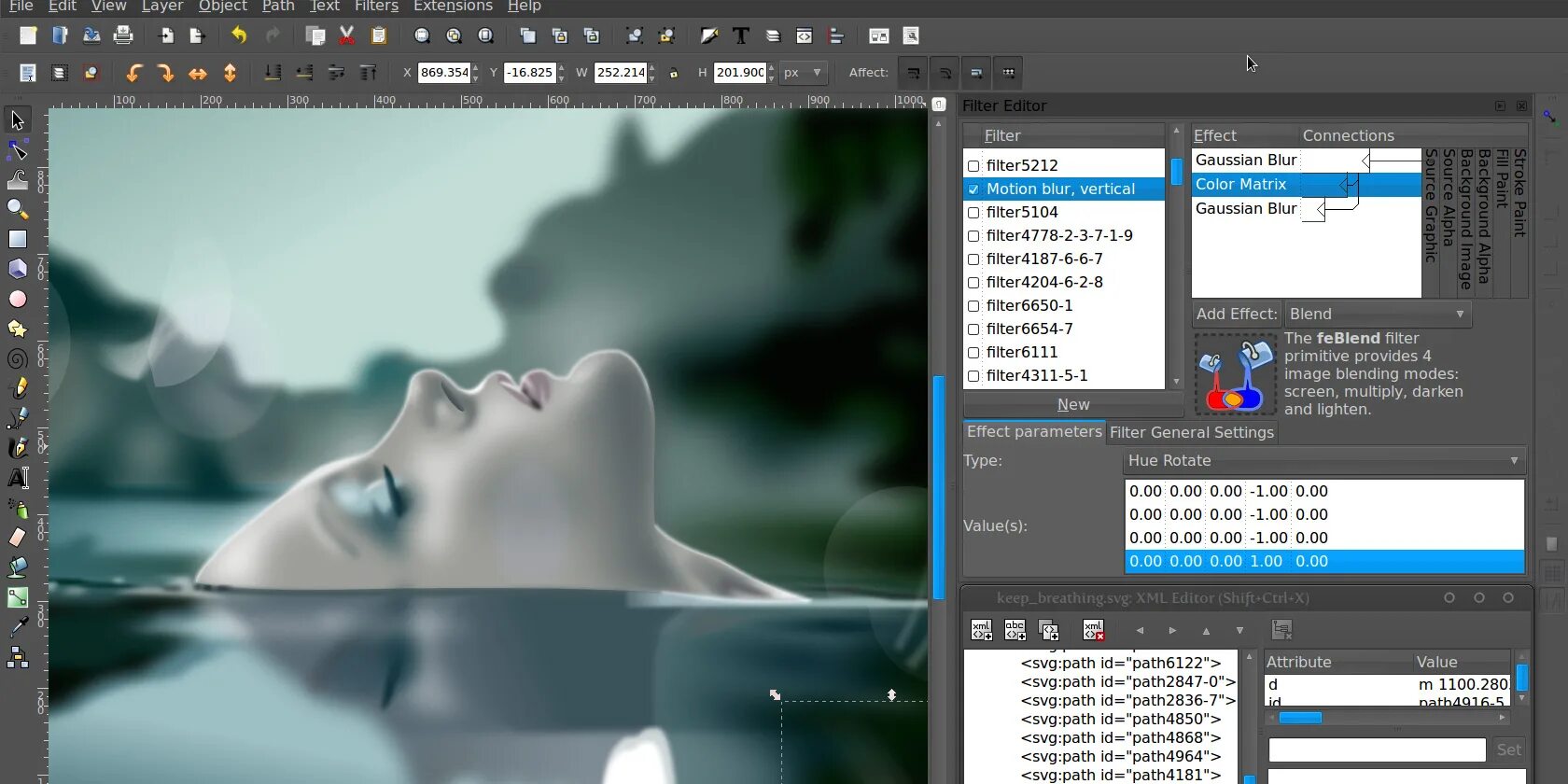This screenshot has height=784, width=1568.
Task: Open the Filters menu
Action: click(376, 7)
